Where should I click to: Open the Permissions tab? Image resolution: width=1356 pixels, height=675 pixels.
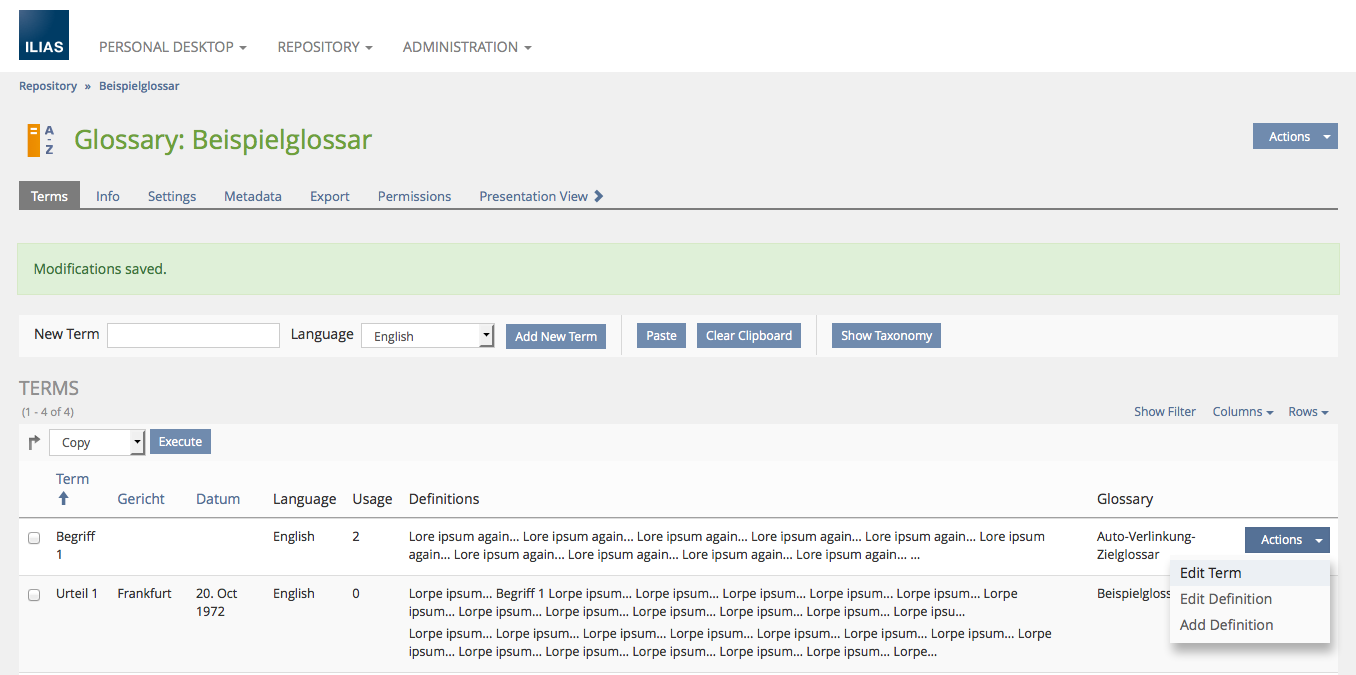click(414, 196)
